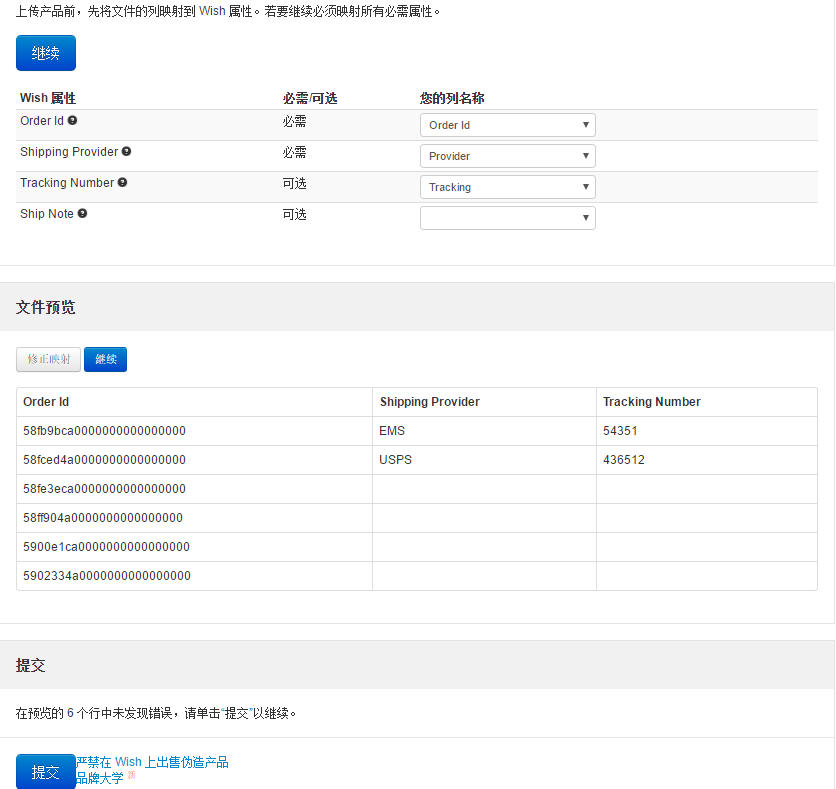
Task: Click the 新 badge beside 品牌大学
Action: tap(130, 776)
